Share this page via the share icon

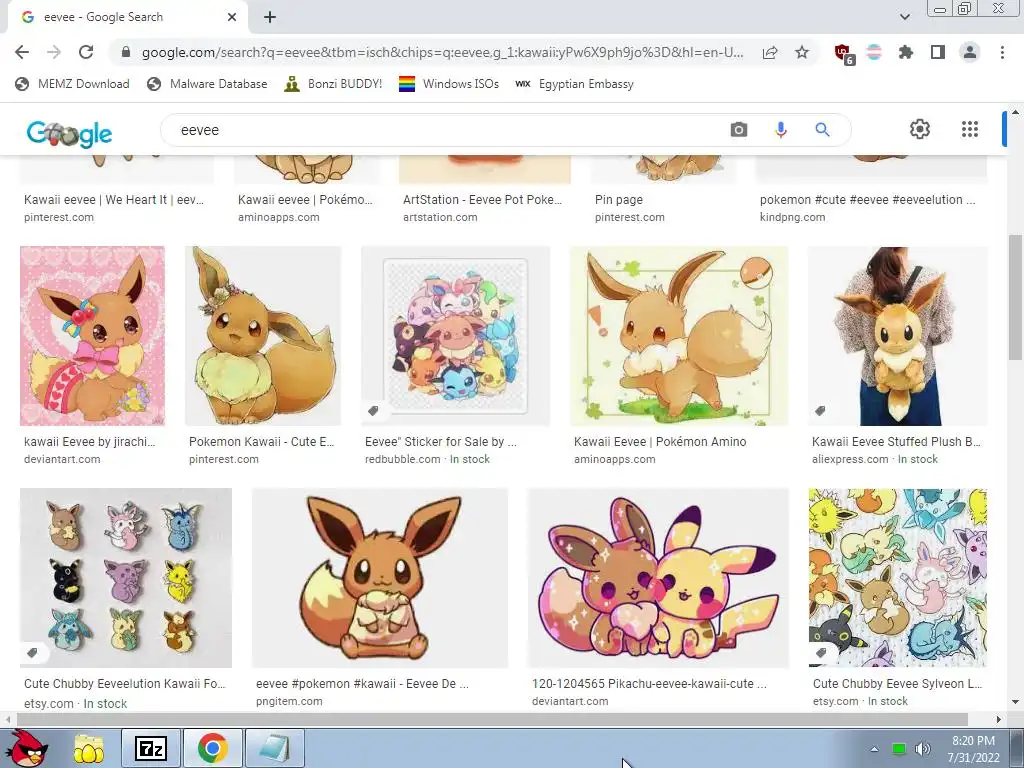(770, 52)
